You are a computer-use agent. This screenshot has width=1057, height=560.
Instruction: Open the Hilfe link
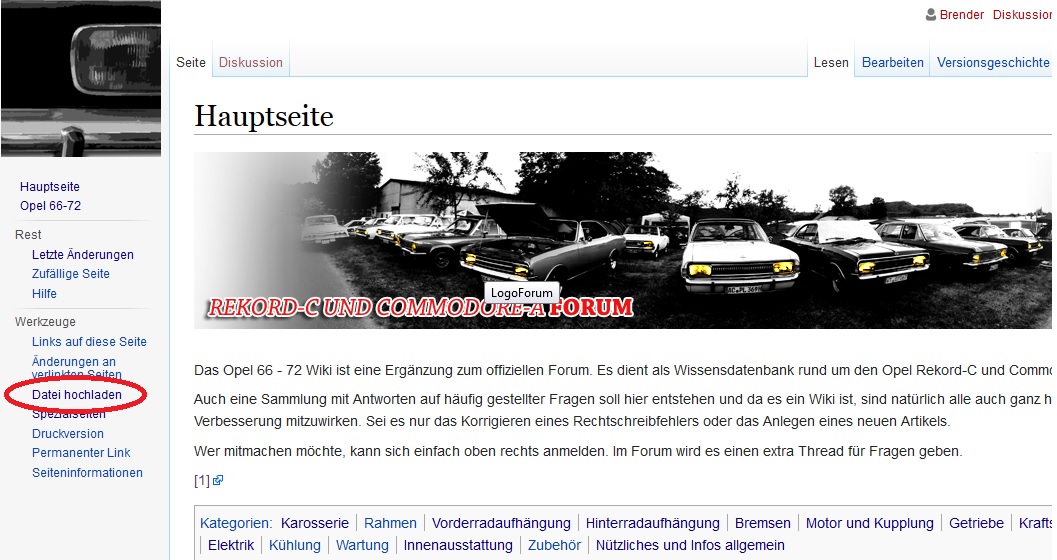coord(44,294)
